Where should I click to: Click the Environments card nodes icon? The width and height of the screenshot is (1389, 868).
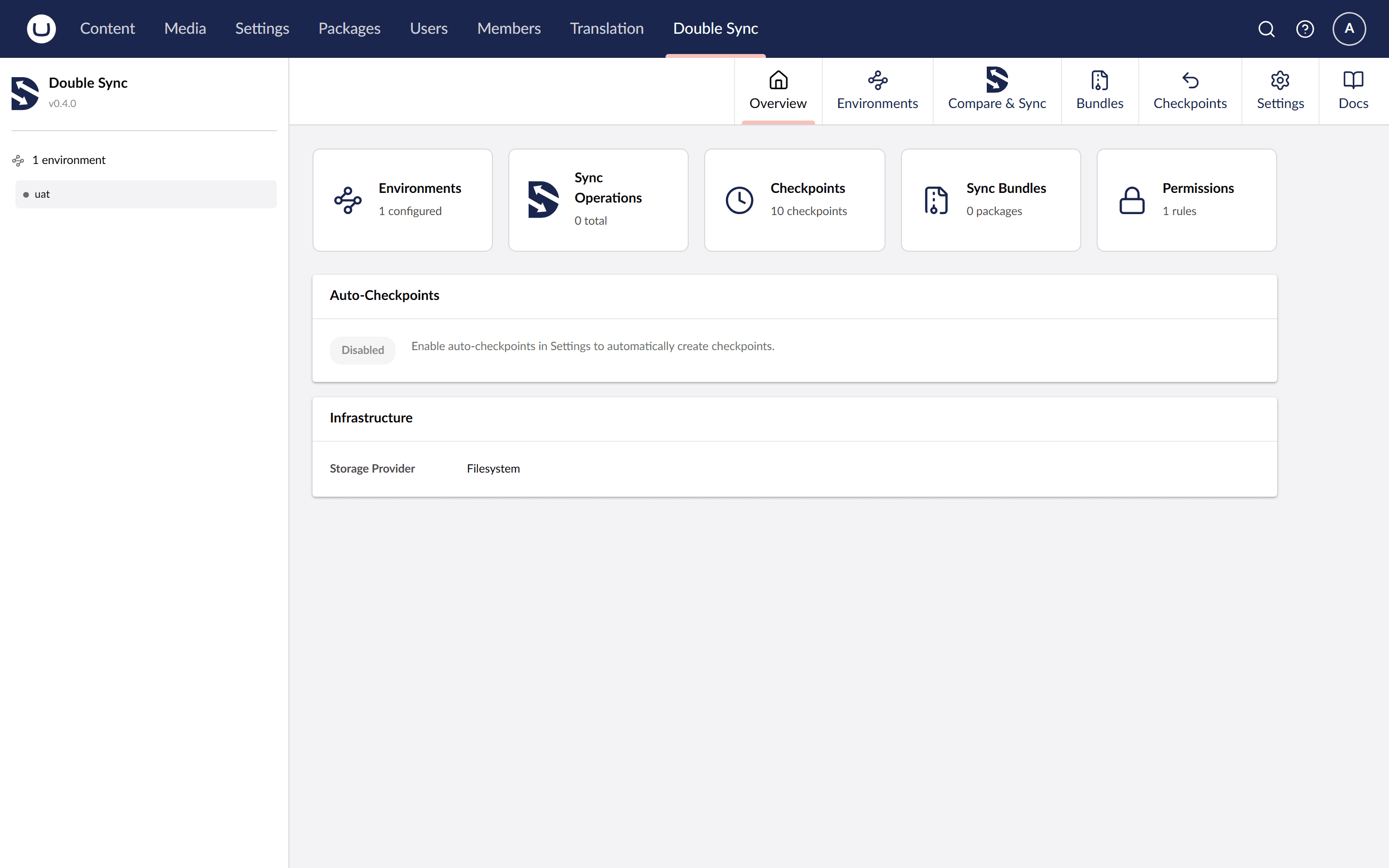348,200
